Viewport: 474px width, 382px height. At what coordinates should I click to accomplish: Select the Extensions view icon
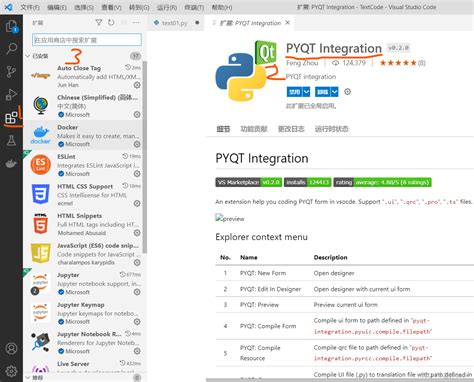coord(11,117)
